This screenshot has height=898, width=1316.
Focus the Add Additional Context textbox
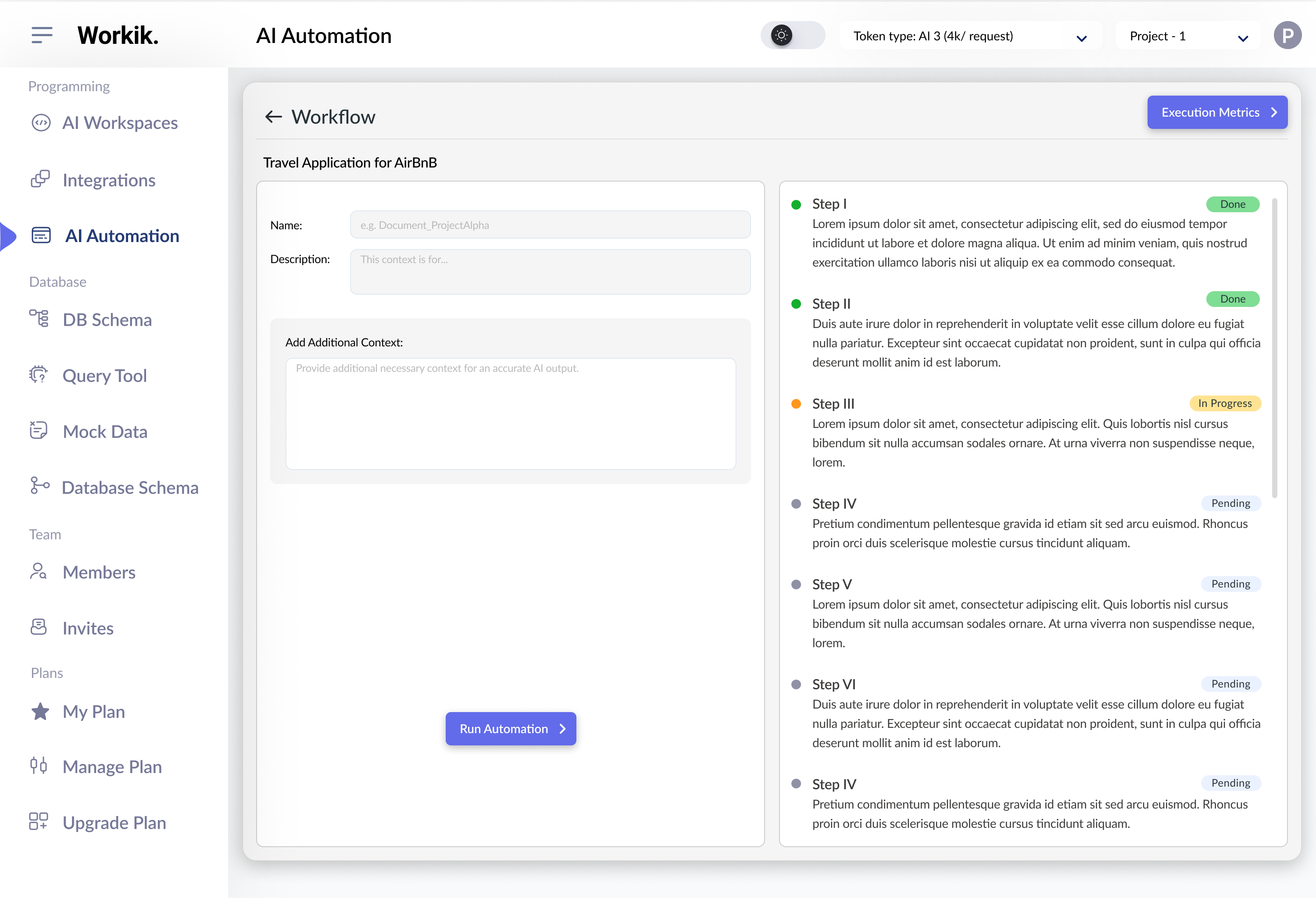click(x=510, y=413)
